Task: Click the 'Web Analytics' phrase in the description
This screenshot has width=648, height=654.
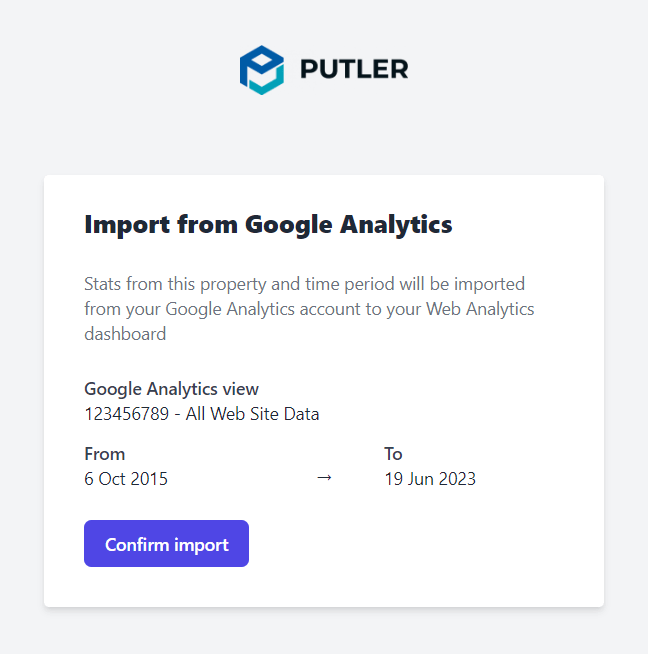Action: 480,309
